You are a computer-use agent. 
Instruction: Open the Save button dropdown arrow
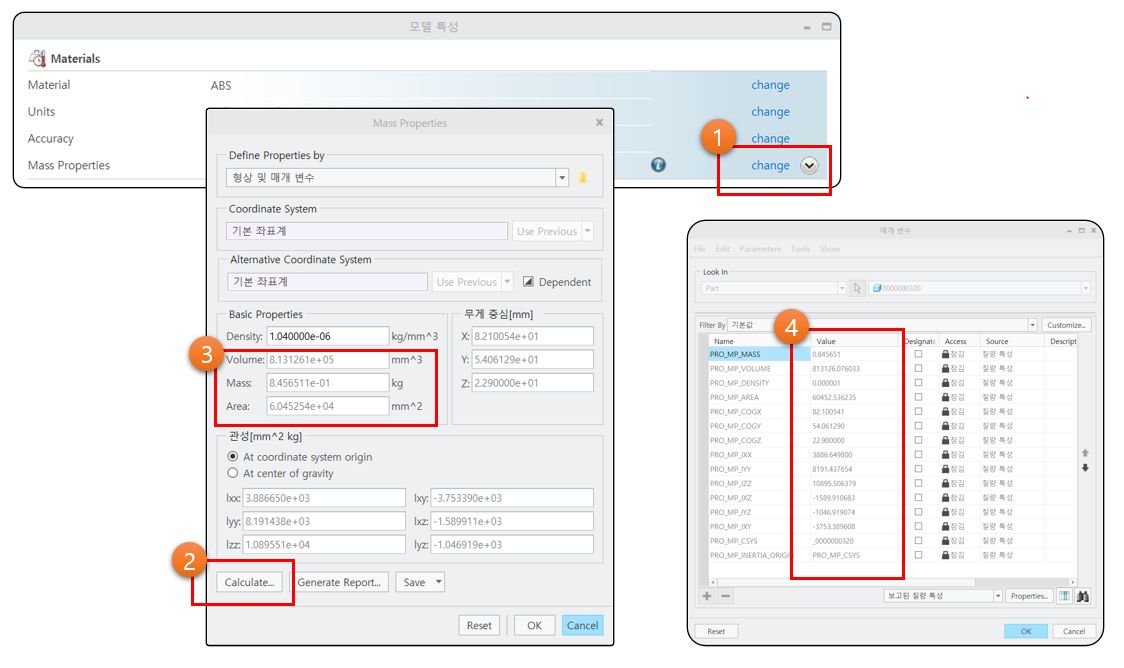pos(438,582)
